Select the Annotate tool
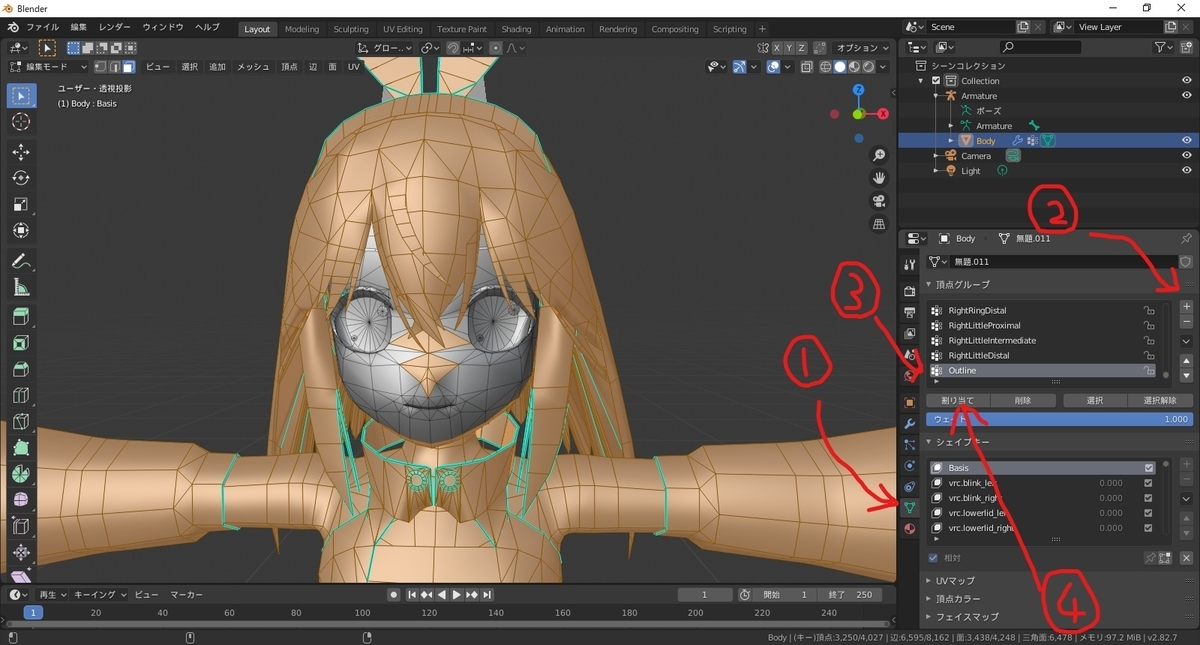The image size is (1200, 645). pyautogui.click(x=21, y=261)
